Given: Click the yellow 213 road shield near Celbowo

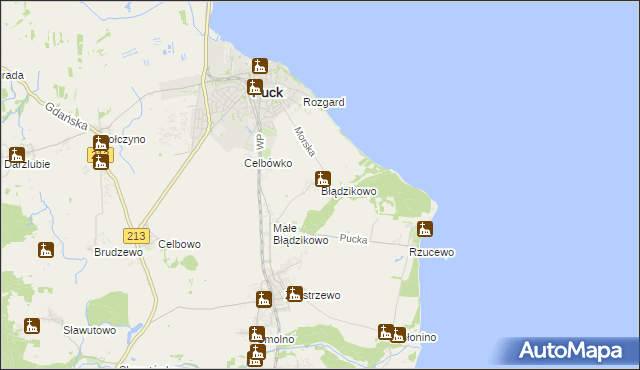Looking at the screenshot, I should click(x=136, y=236).
